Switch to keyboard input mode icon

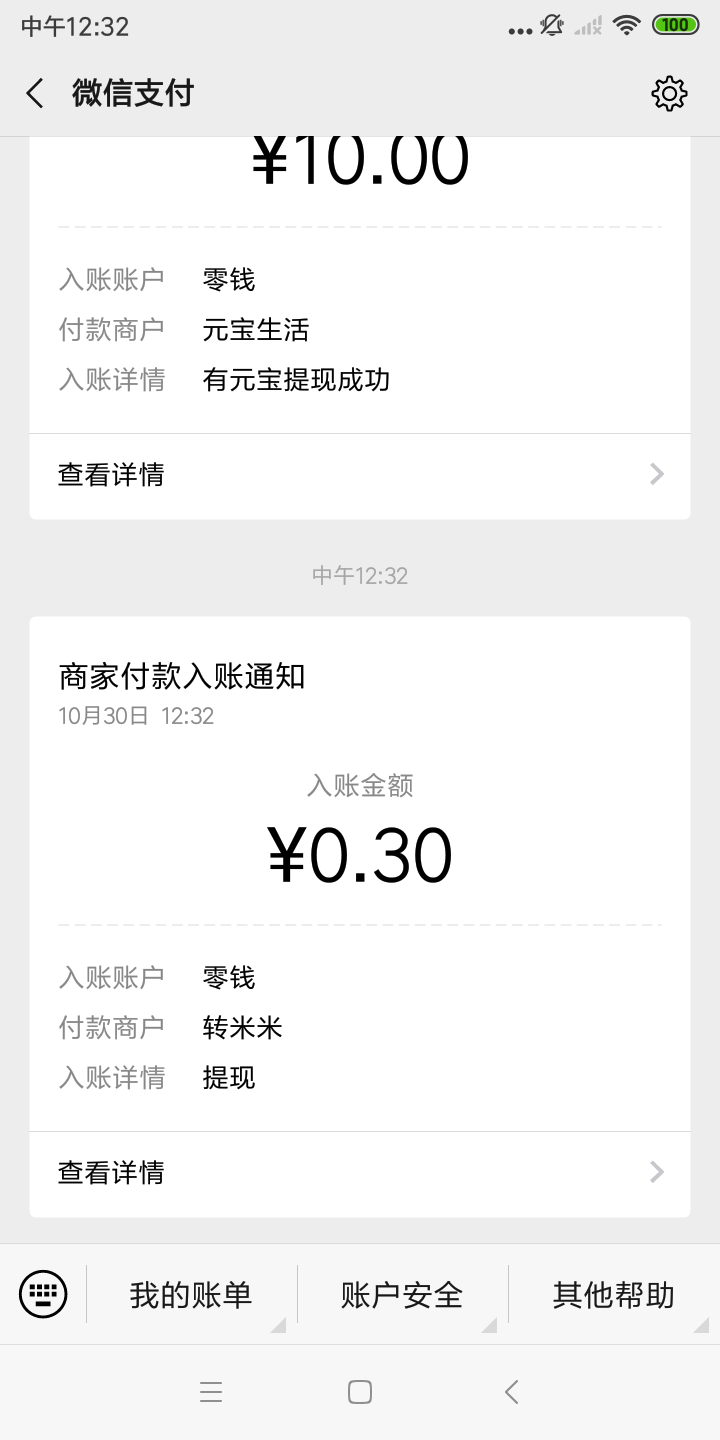(43, 1295)
